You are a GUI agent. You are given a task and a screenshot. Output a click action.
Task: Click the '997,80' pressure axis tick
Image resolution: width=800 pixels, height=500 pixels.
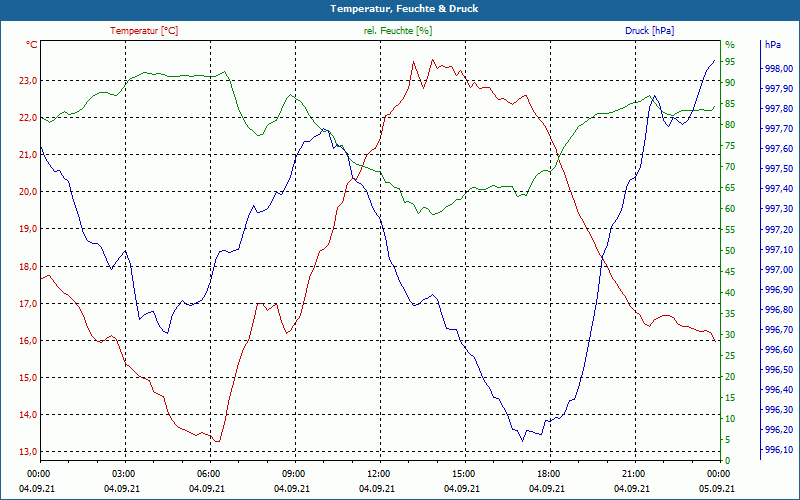pos(780,109)
